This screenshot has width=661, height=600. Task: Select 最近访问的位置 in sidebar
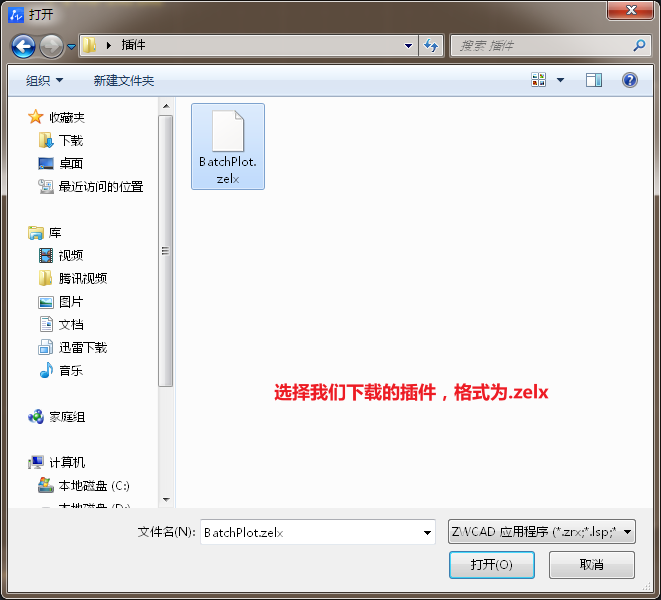[x=100, y=186]
